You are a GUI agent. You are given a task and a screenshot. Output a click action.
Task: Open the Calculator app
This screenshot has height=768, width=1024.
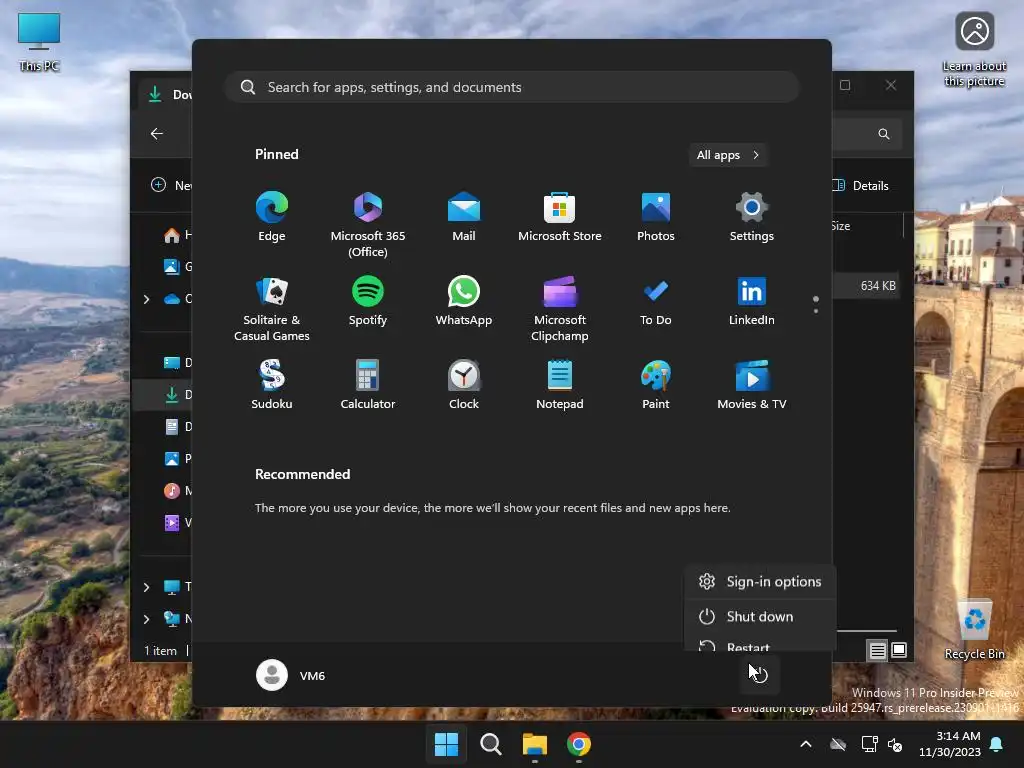(368, 385)
